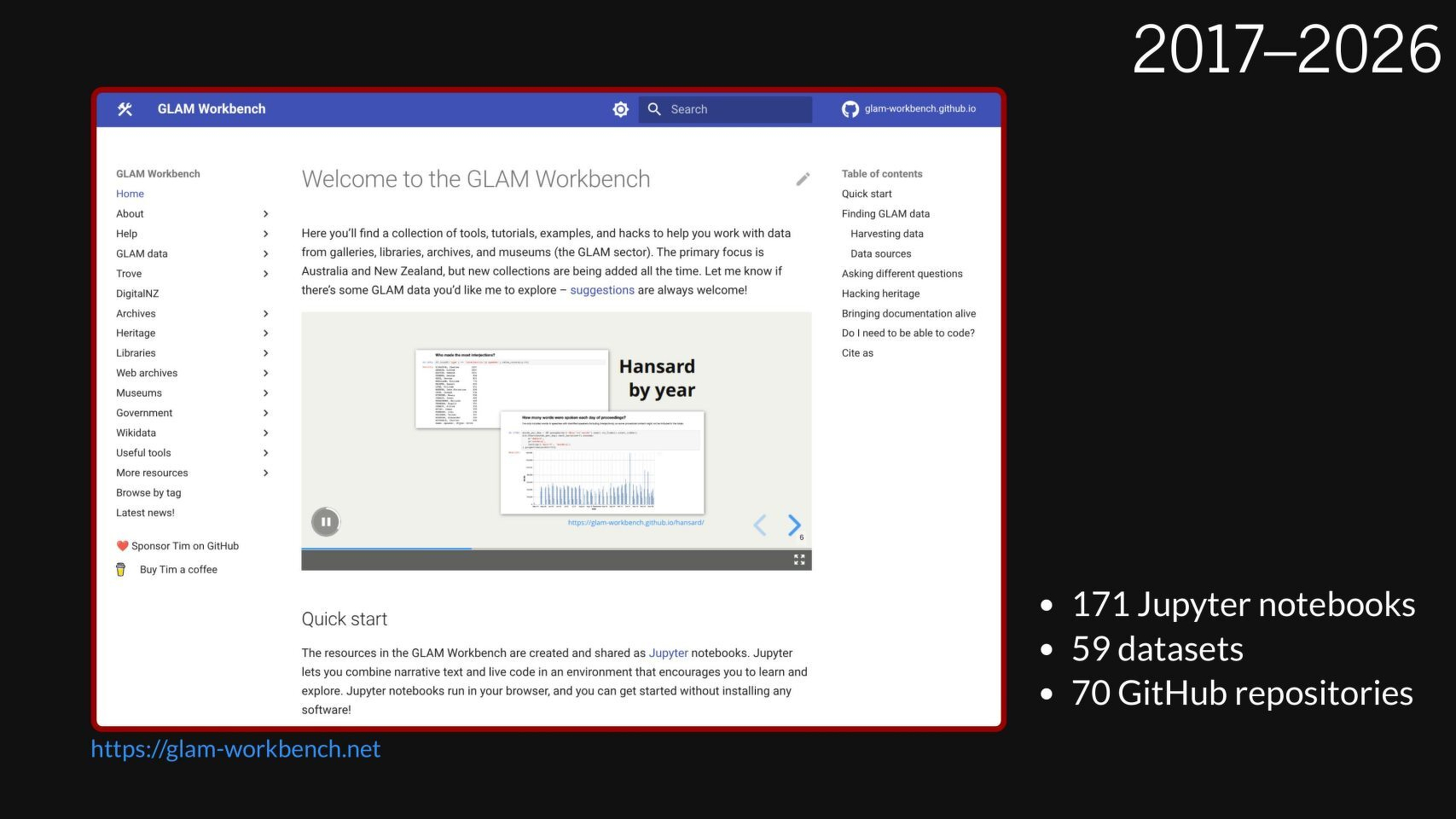Expand the Government section chevron

[x=266, y=413]
